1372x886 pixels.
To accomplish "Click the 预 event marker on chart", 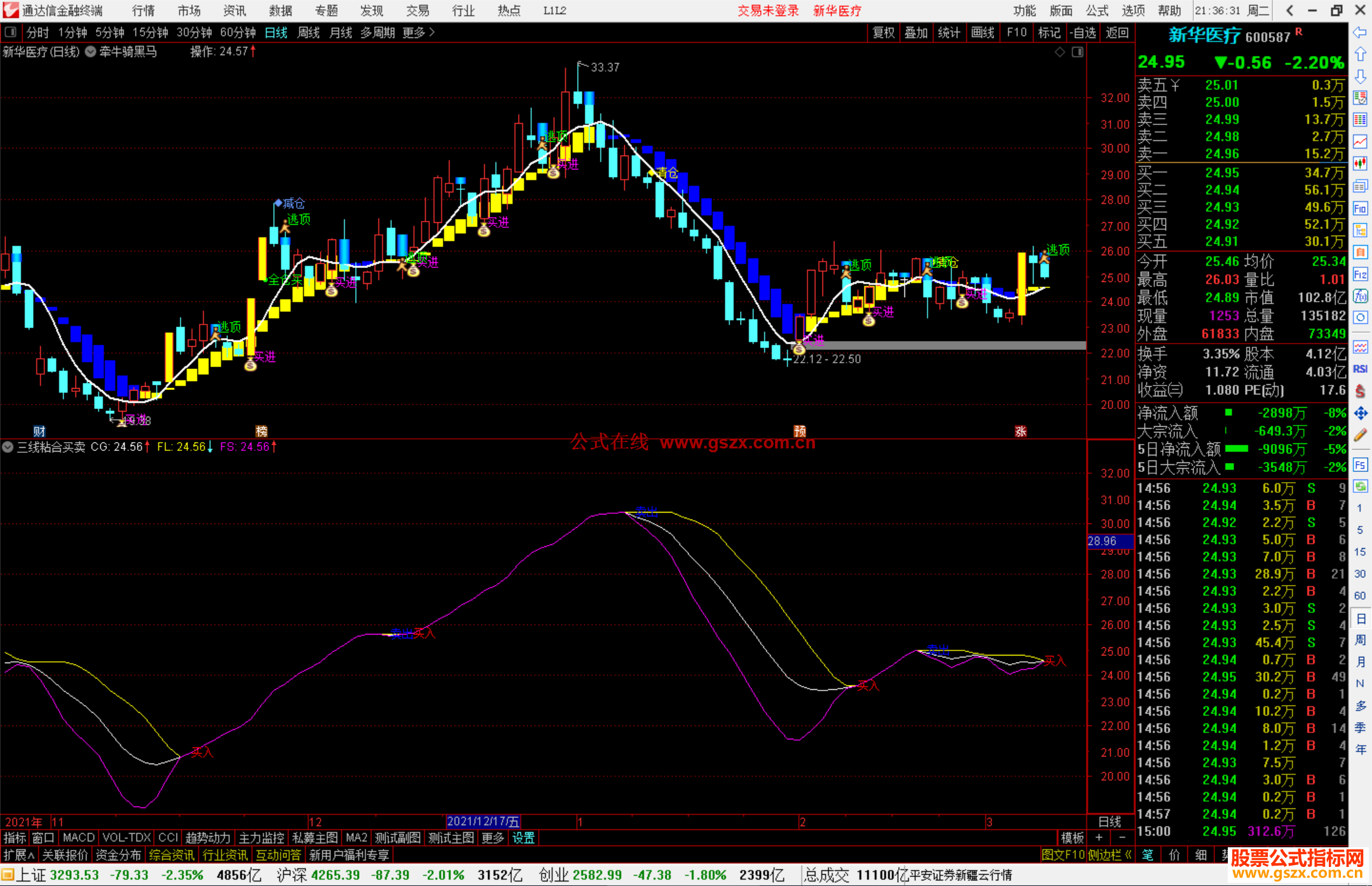I will click(x=800, y=431).
